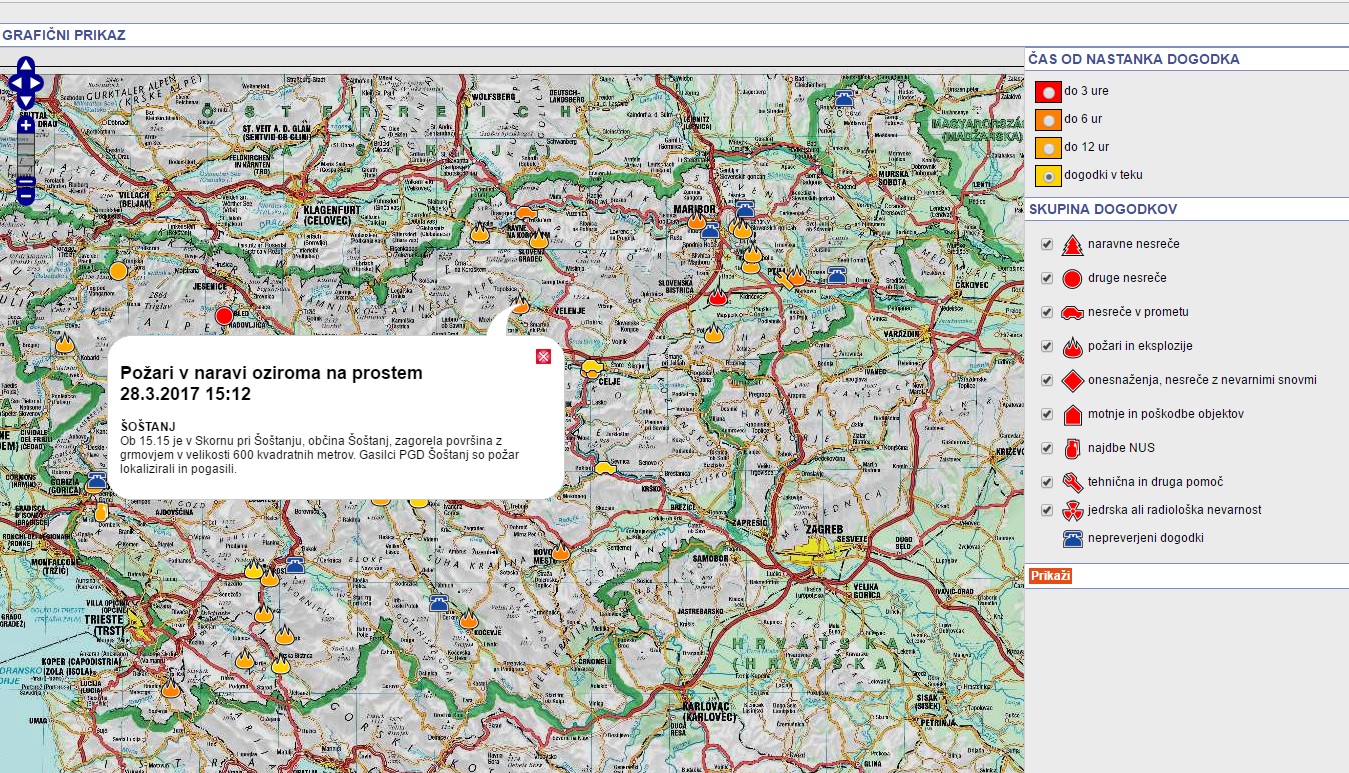Uncheck 'jedrska ali radiološka nevarnost' checkbox
Image resolution: width=1349 pixels, height=773 pixels.
[x=1047, y=510]
